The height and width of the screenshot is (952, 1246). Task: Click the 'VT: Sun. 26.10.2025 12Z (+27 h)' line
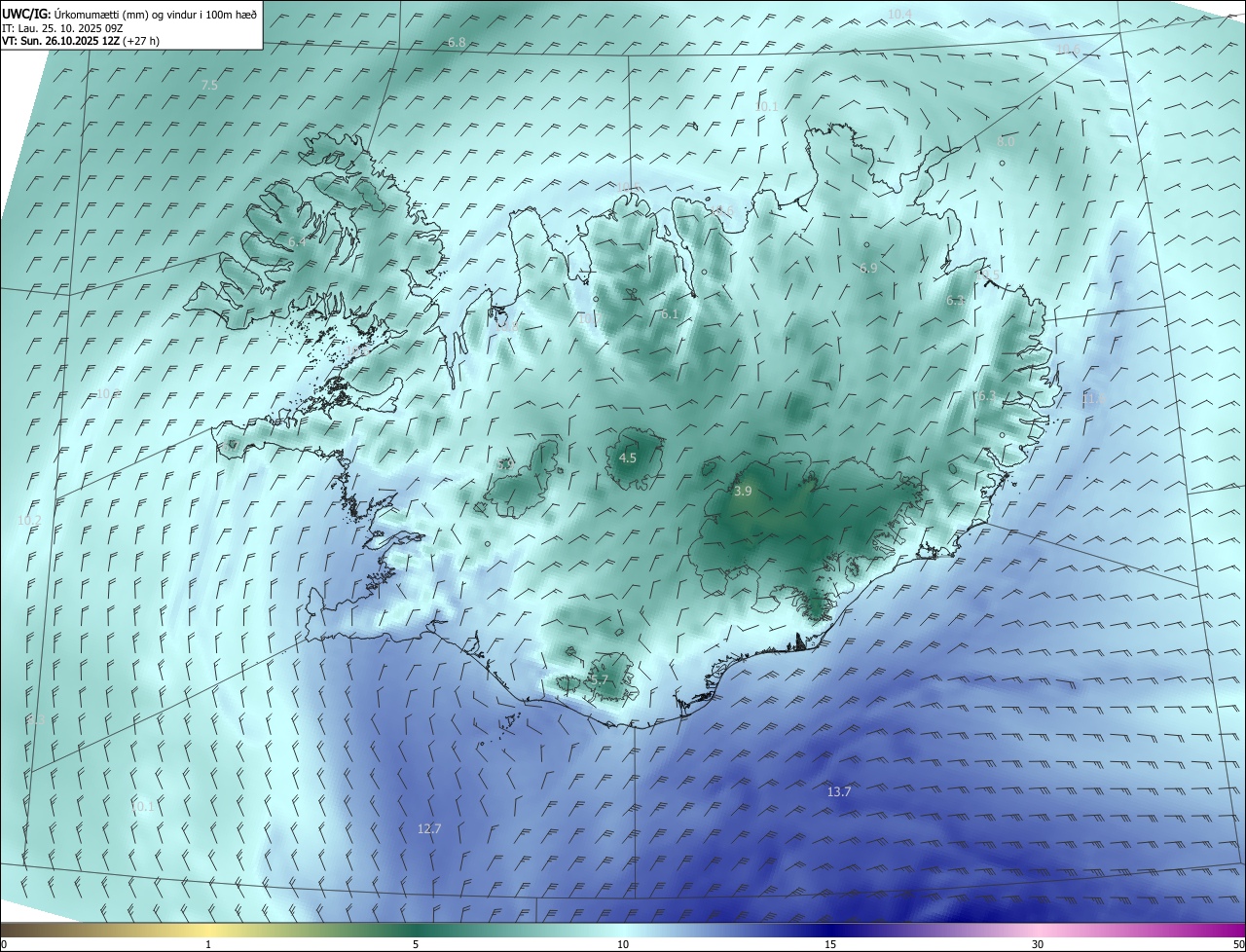pyautogui.click(x=81, y=41)
